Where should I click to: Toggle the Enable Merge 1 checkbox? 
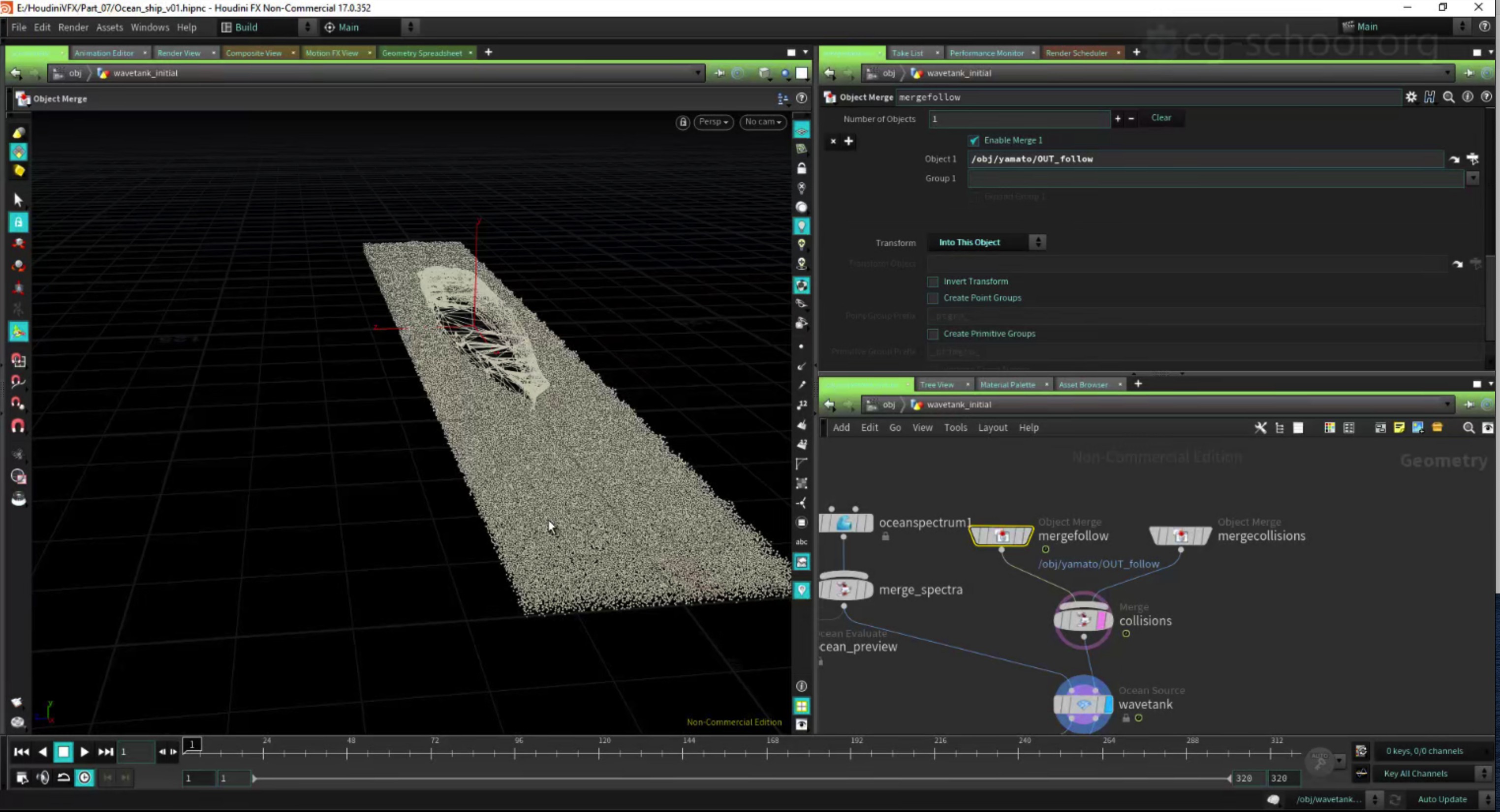(x=973, y=140)
